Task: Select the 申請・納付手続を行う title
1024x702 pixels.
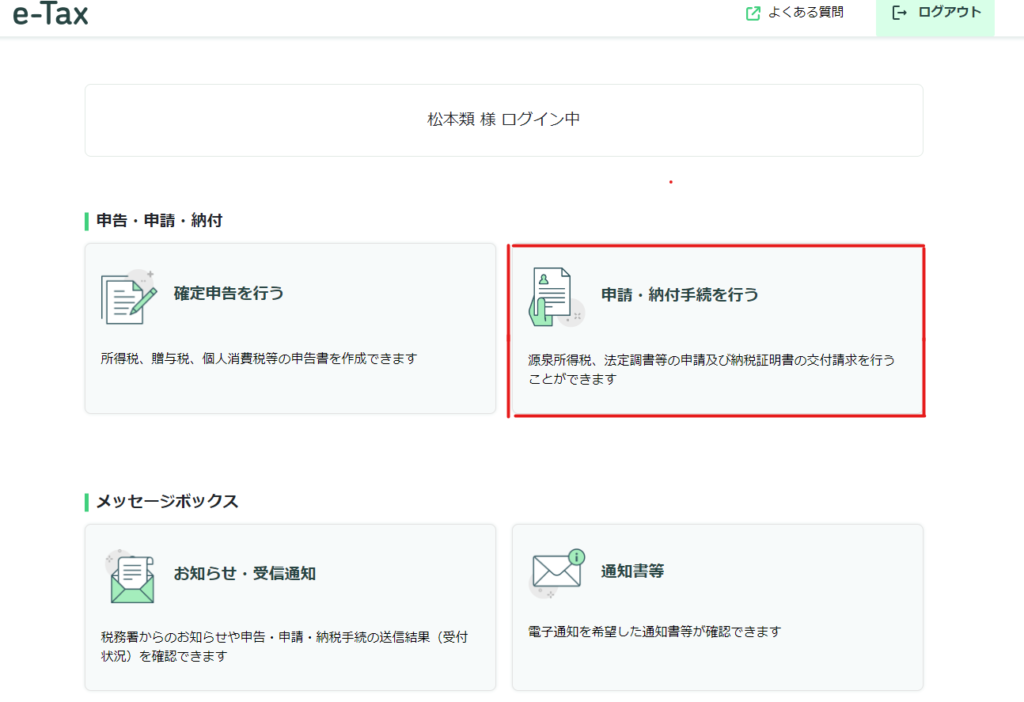Action: pos(679,295)
